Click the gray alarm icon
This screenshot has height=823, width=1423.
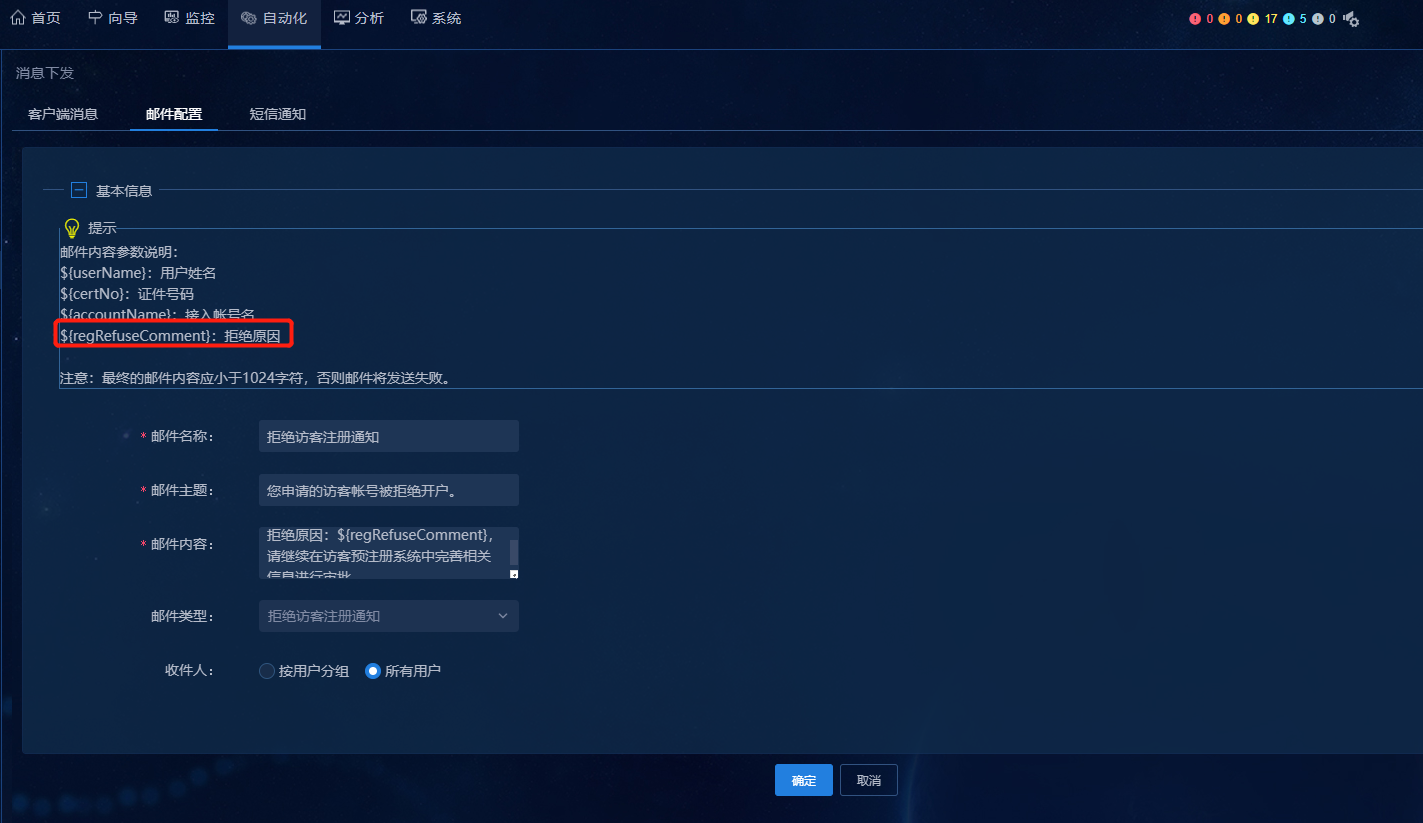[1318, 19]
